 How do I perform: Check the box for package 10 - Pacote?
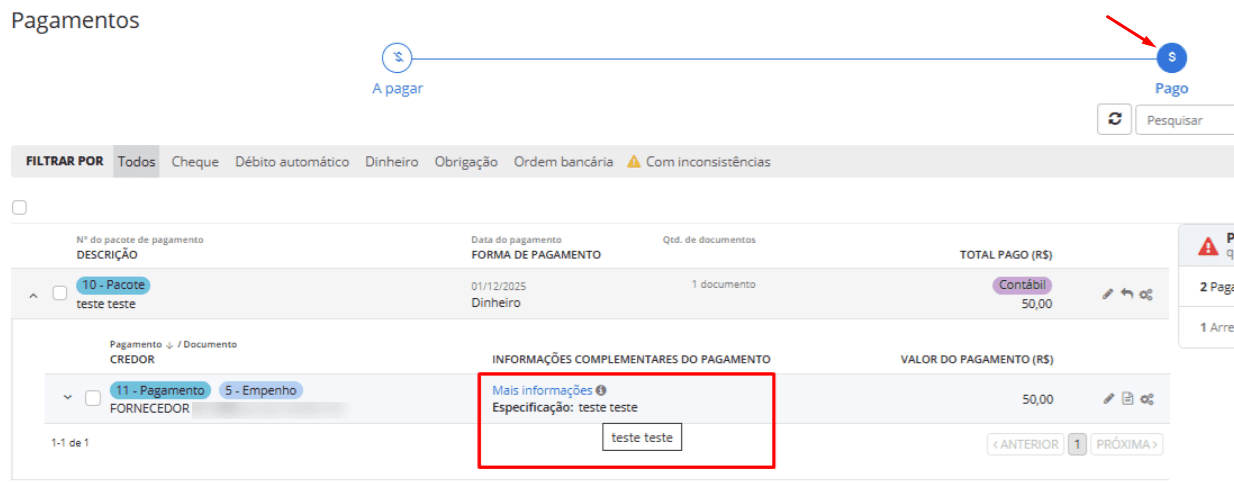[60, 293]
